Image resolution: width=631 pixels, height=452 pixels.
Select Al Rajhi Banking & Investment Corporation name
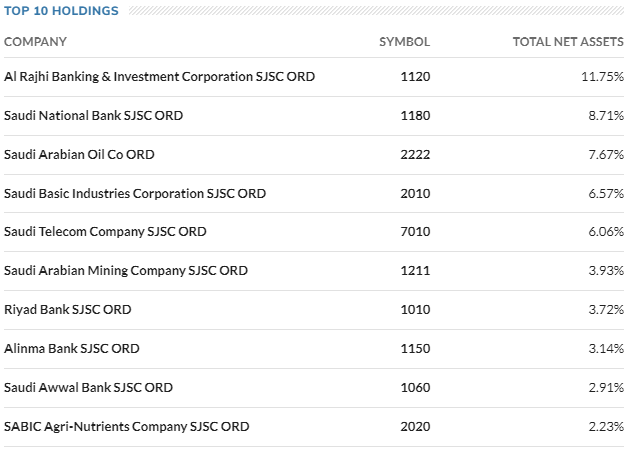(159, 76)
